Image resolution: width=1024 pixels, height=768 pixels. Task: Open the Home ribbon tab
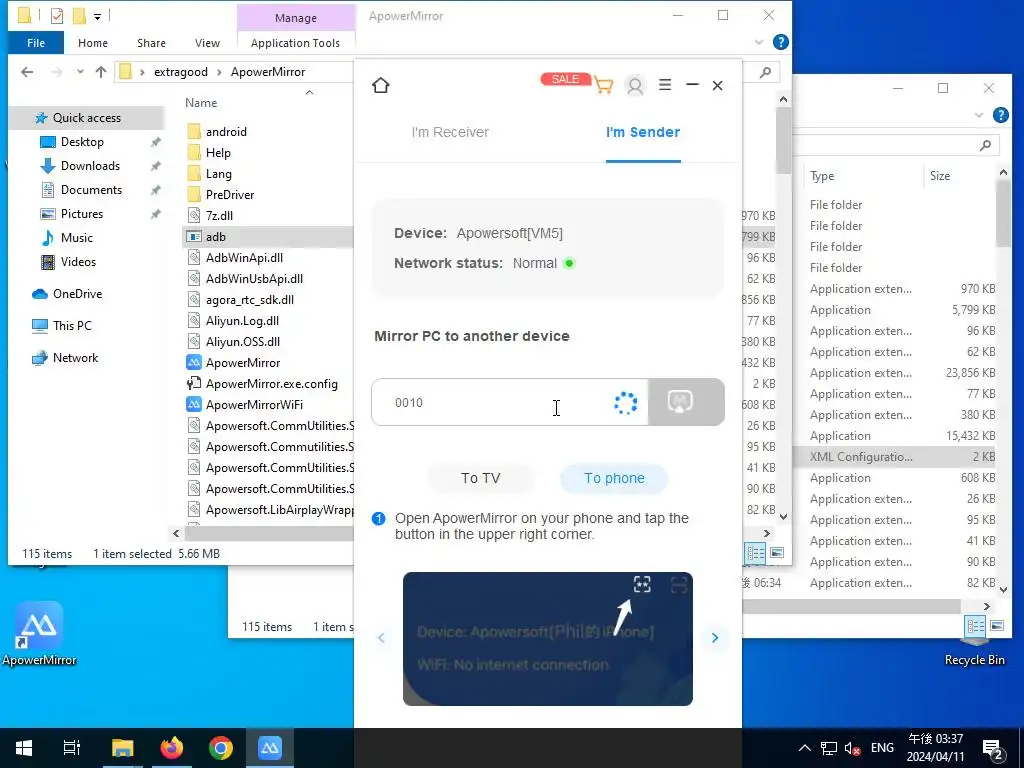[93, 43]
